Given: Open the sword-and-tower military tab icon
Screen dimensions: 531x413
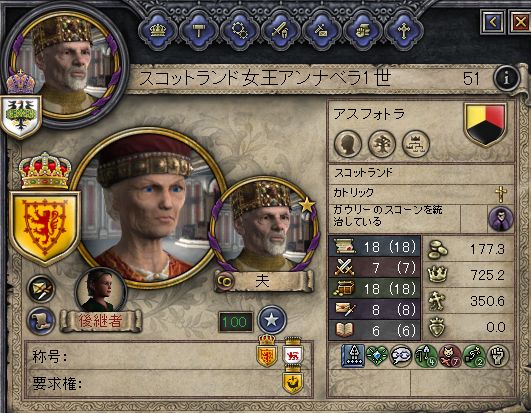Looking at the screenshot, I should click(x=281, y=31).
